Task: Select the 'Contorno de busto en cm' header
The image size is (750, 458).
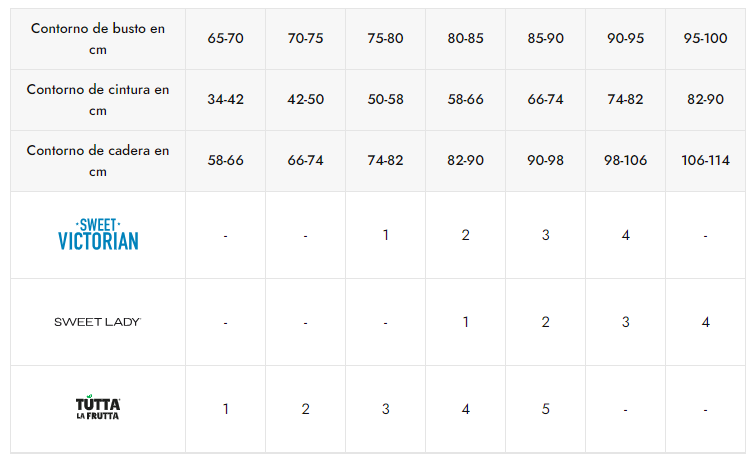Action: [98, 39]
